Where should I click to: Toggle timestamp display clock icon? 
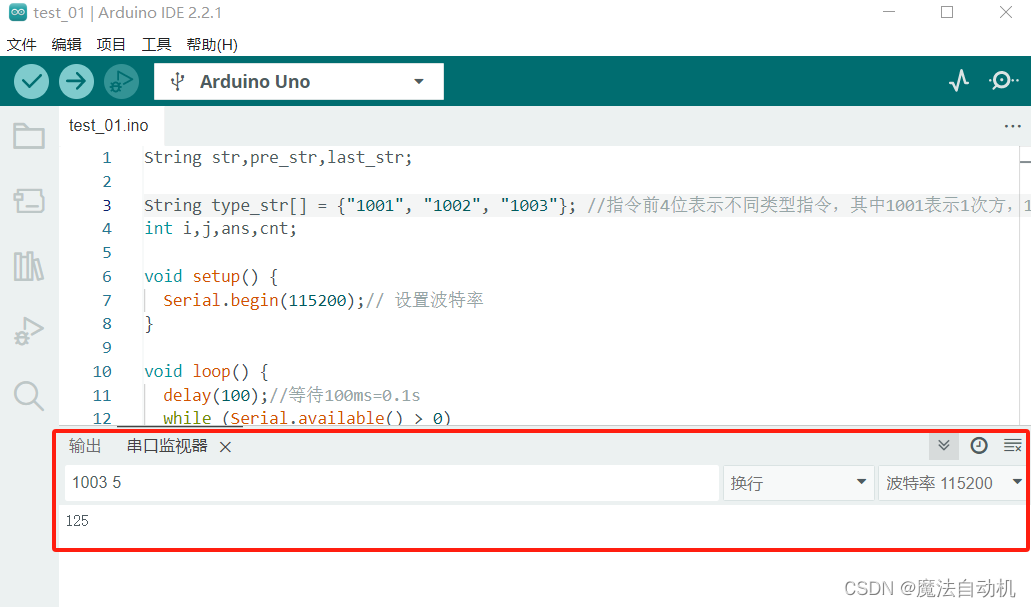pyautogui.click(x=978, y=446)
